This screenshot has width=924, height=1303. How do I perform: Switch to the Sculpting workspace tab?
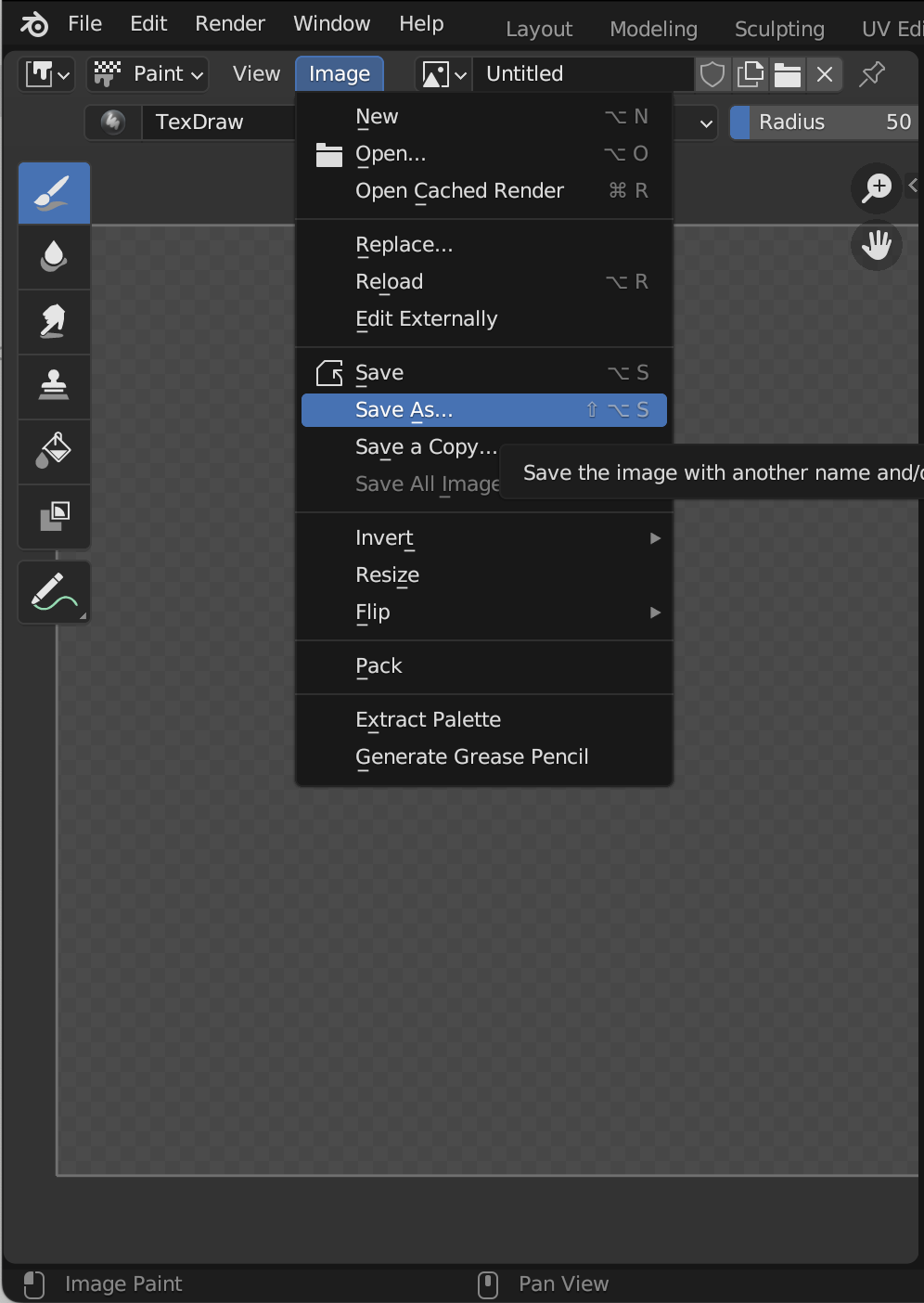(x=779, y=30)
